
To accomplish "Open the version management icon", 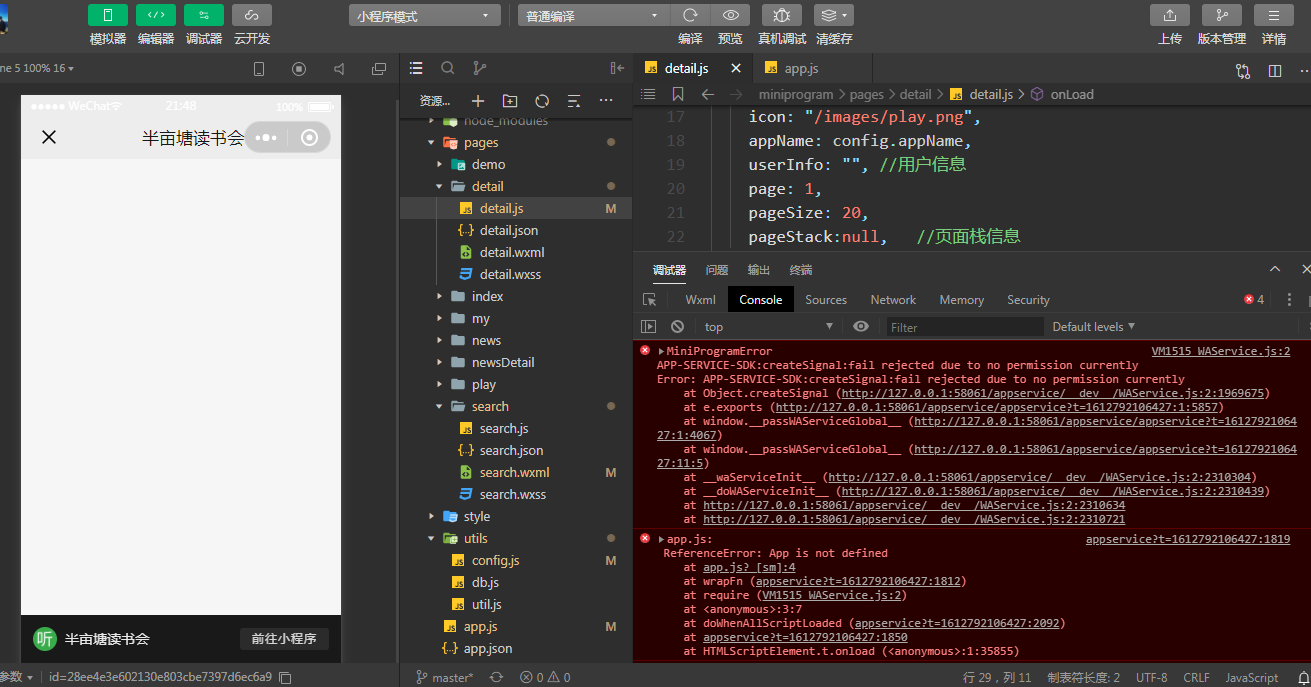I will tap(1222, 15).
